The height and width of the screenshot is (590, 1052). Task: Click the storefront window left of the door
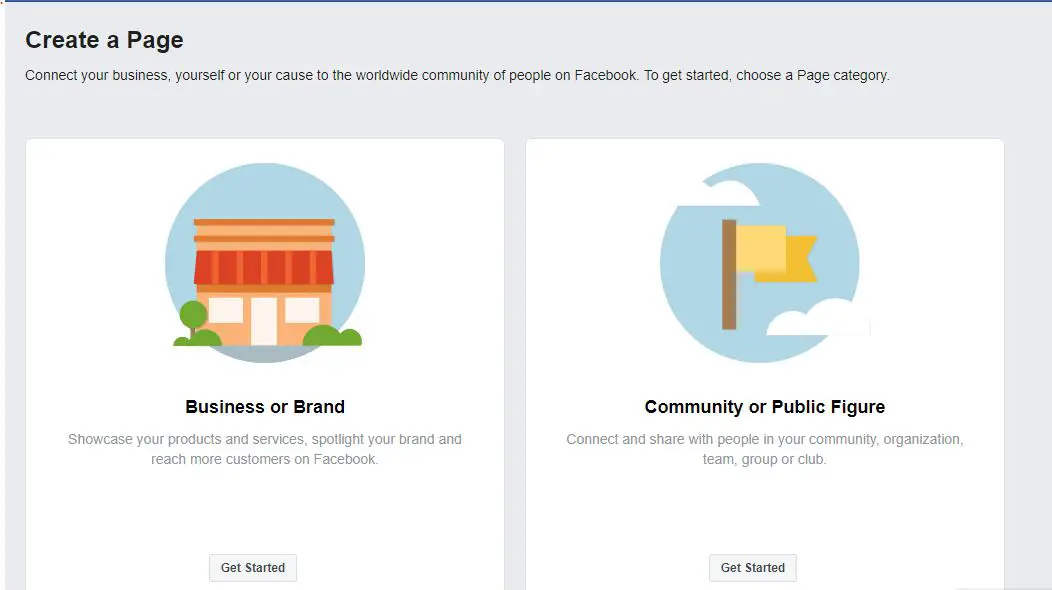[x=226, y=310]
